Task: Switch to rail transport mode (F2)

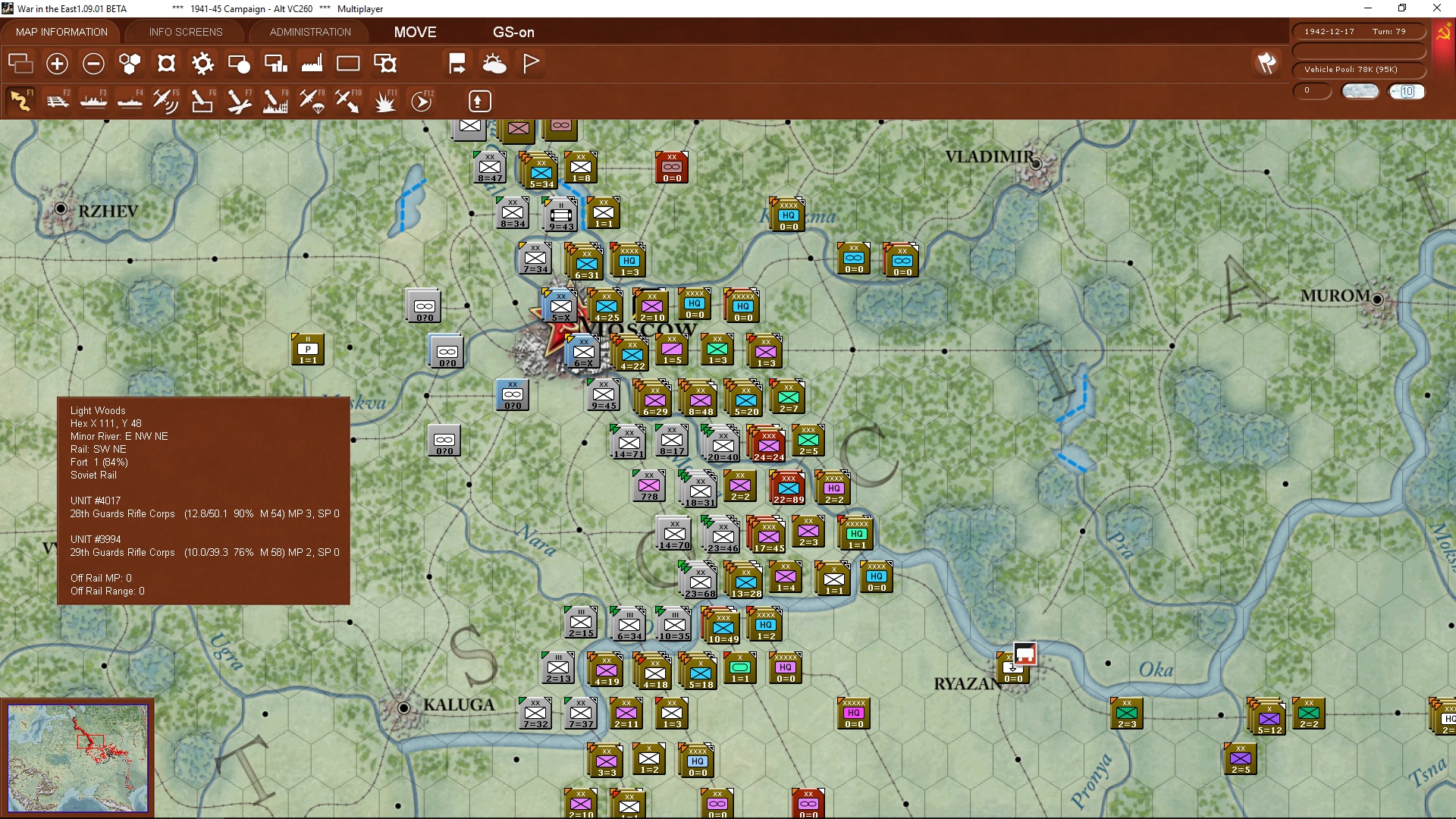Action: (58, 101)
